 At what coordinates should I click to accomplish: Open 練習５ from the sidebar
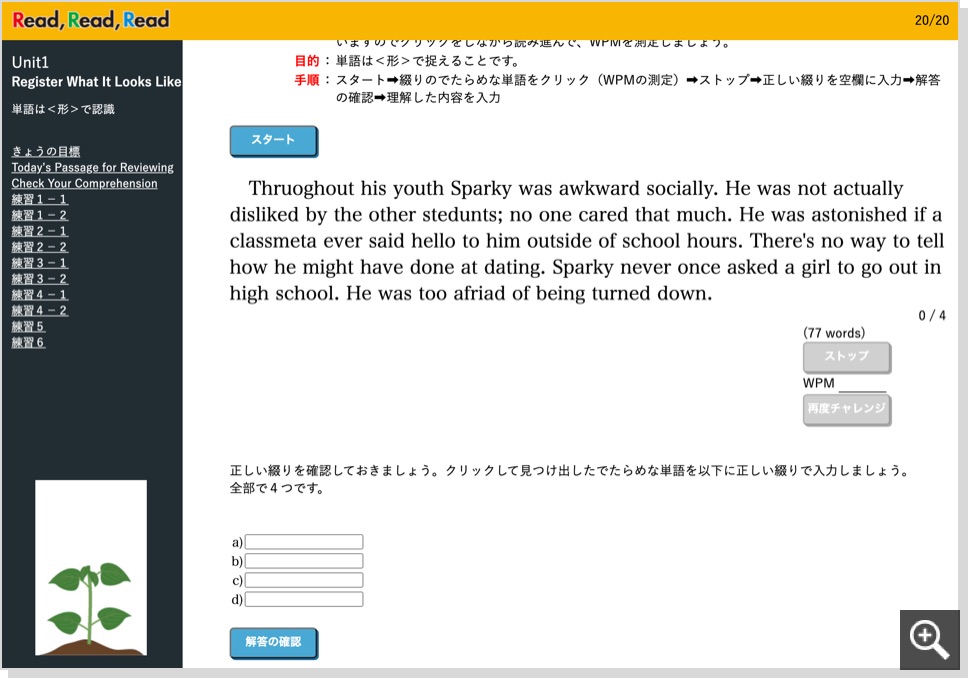tap(29, 327)
